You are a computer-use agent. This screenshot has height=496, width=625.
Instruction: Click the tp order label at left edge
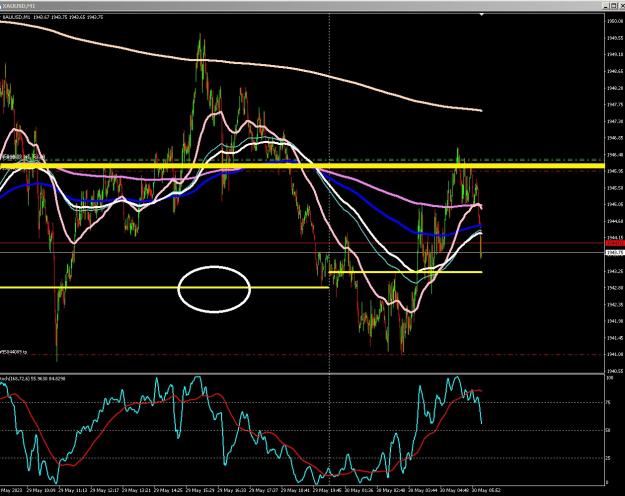(x=14, y=352)
